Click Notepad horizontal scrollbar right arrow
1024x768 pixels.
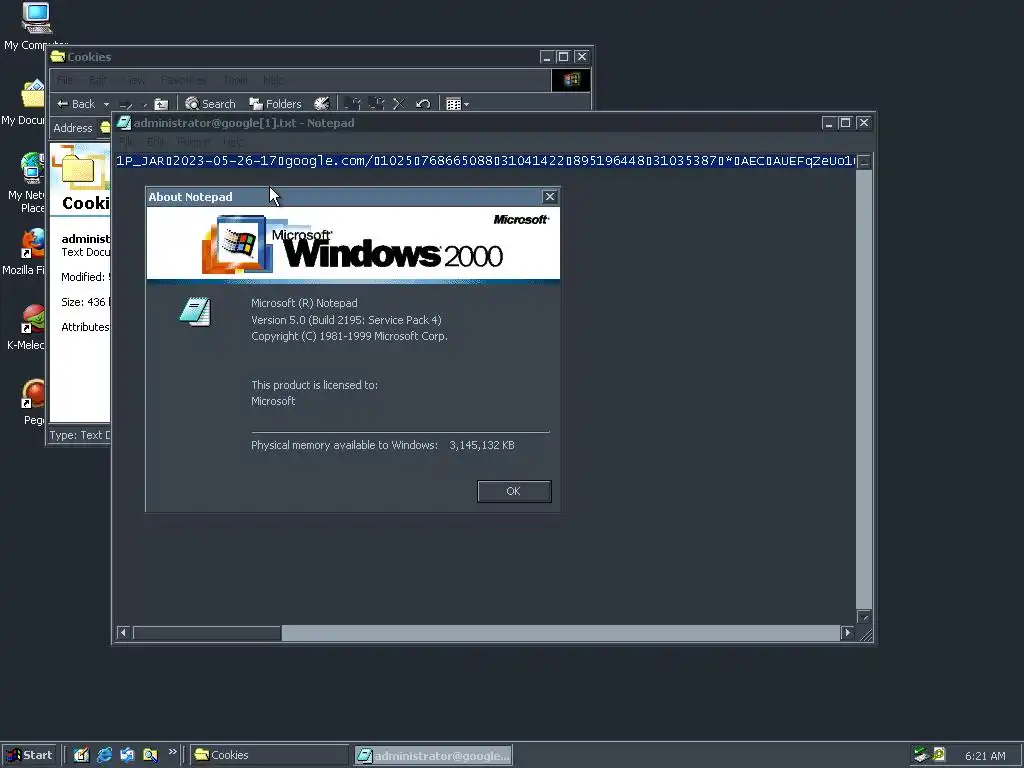[x=847, y=632]
